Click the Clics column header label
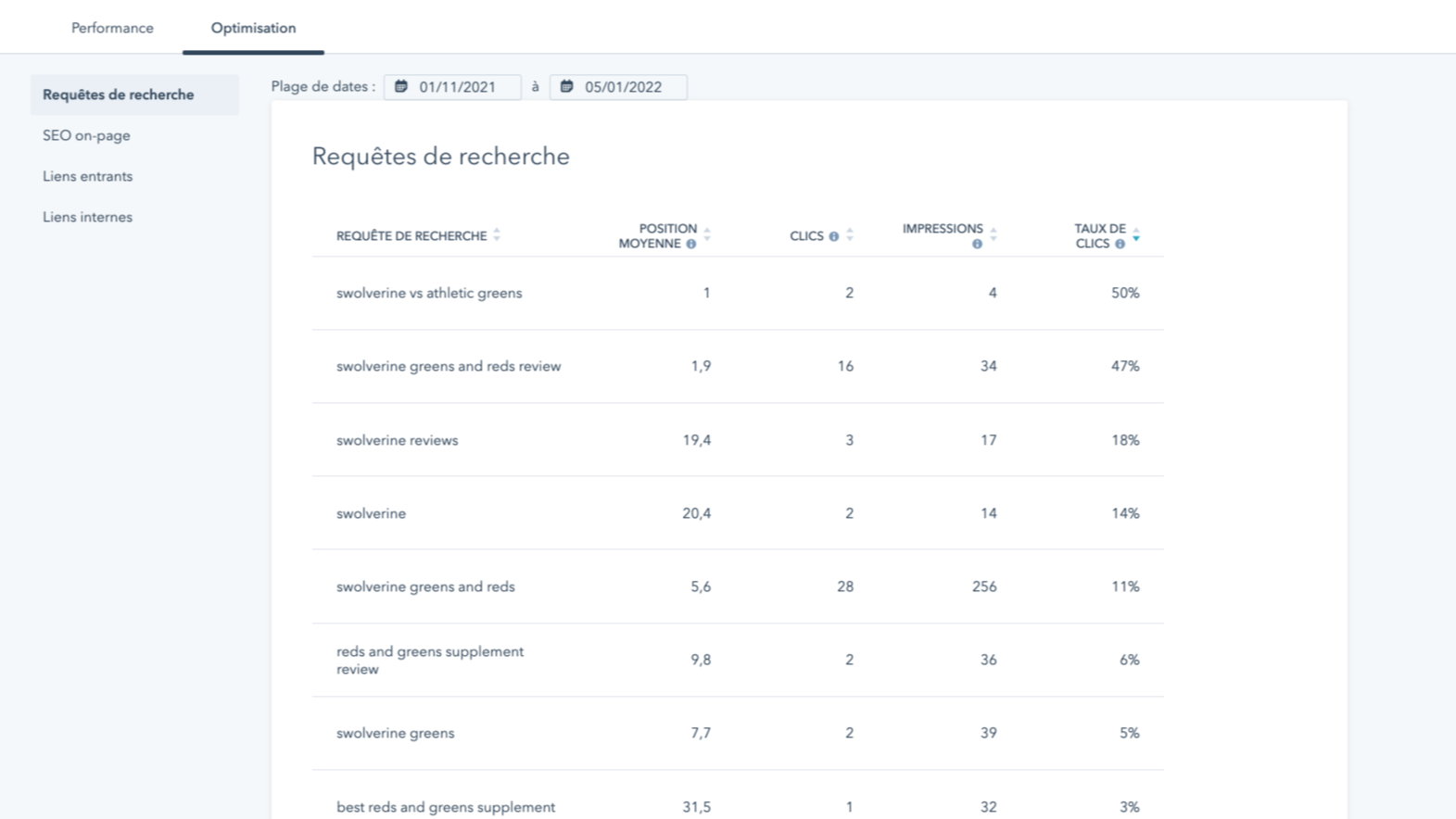The height and width of the screenshot is (819, 1456). [x=806, y=236]
